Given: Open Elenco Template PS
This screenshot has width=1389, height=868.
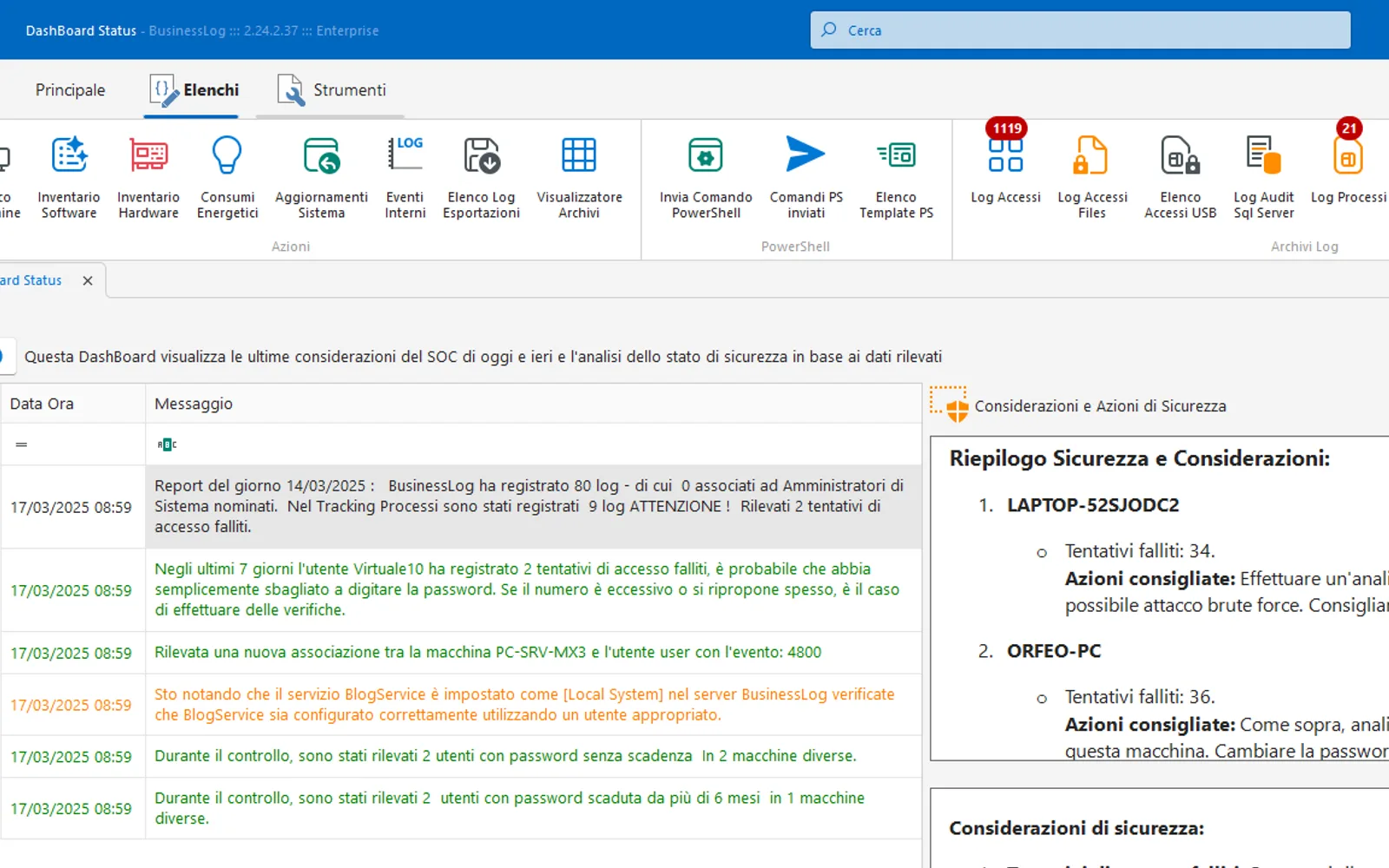Looking at the screenshot, I should 896,178.
